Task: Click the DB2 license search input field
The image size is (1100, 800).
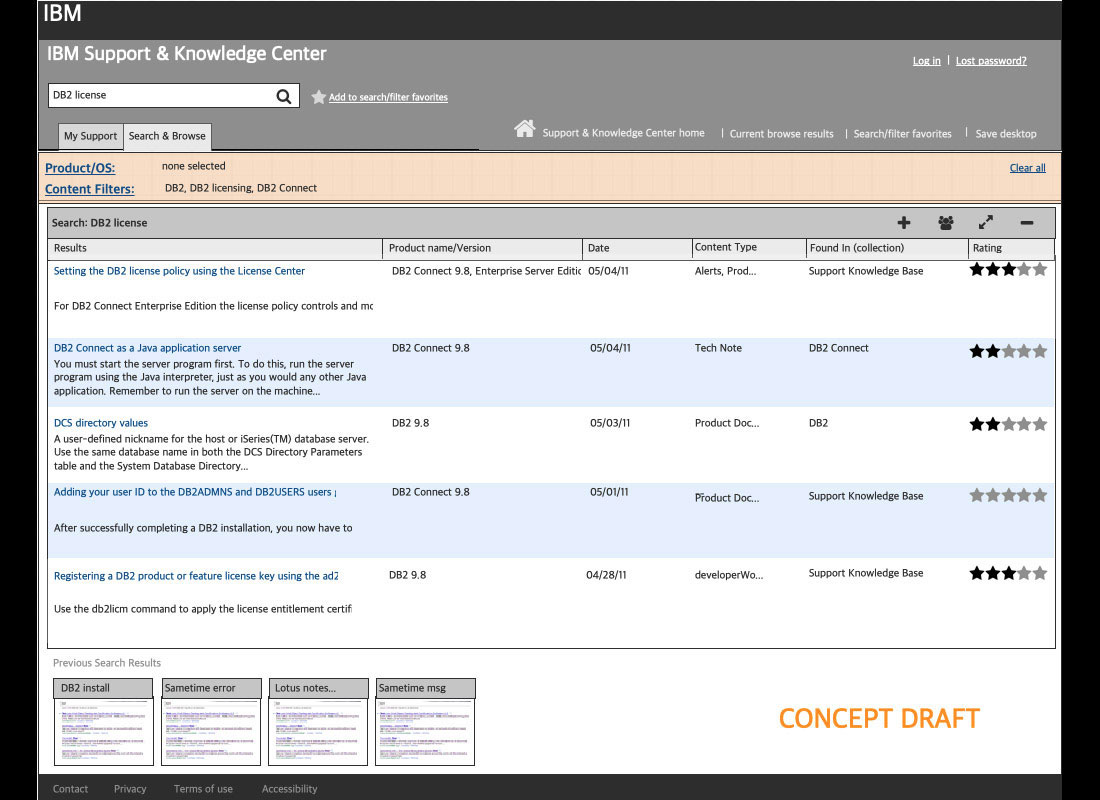Action: coord(160,96)
